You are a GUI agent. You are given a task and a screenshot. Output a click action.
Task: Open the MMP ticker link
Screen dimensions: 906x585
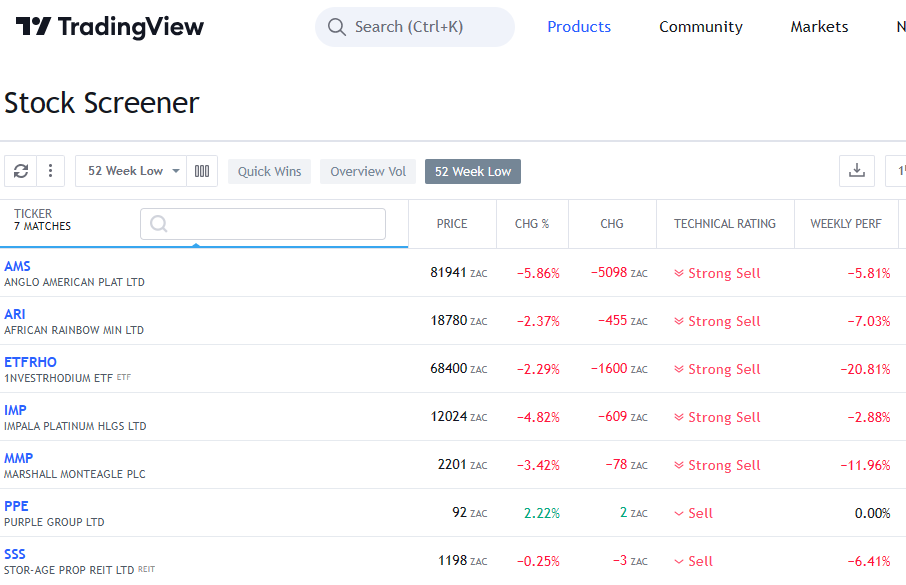tap(18, 458)
